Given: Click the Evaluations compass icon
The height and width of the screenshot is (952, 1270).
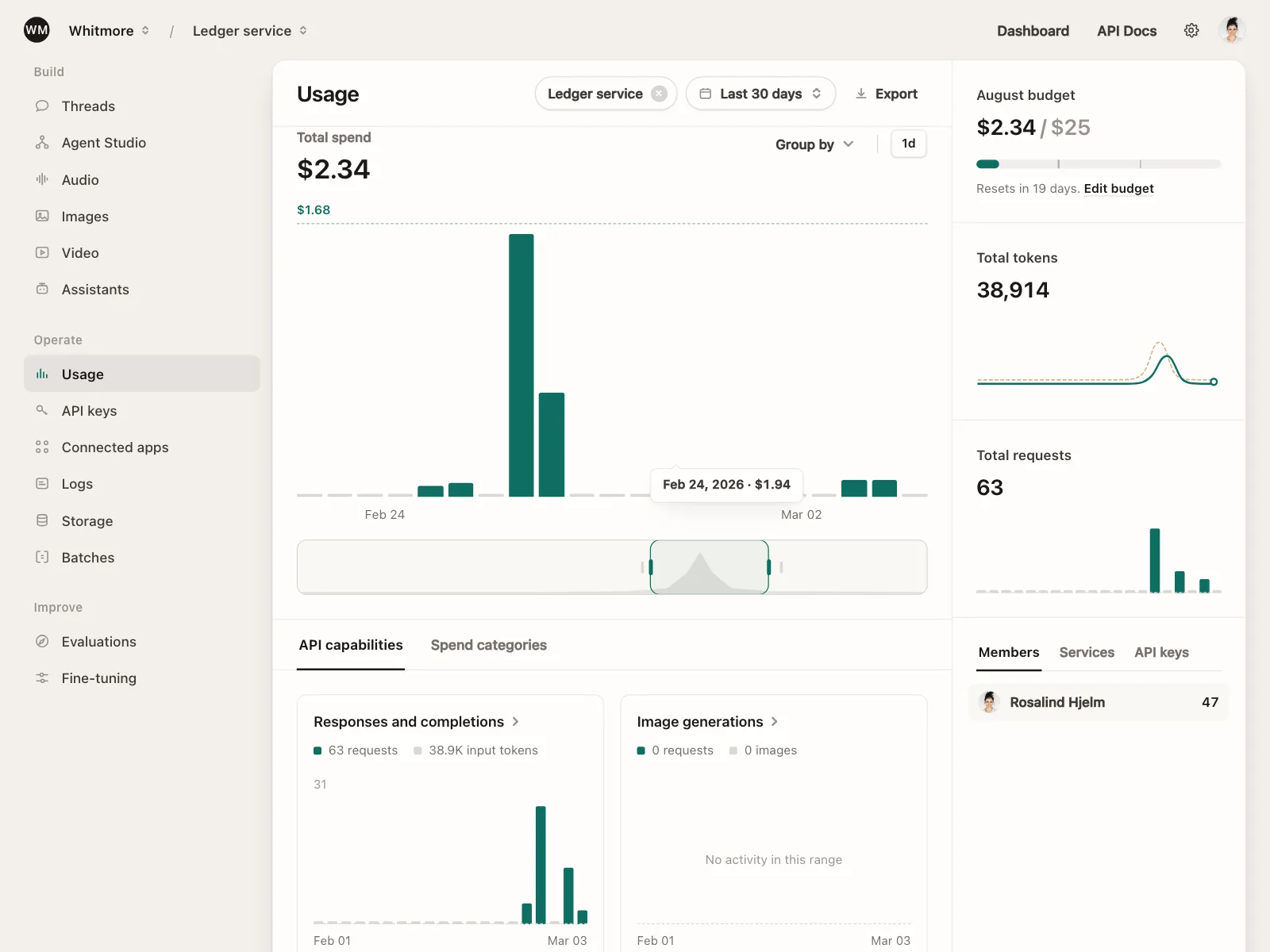Looking at the screenshot, I should [x=42, y=642].
